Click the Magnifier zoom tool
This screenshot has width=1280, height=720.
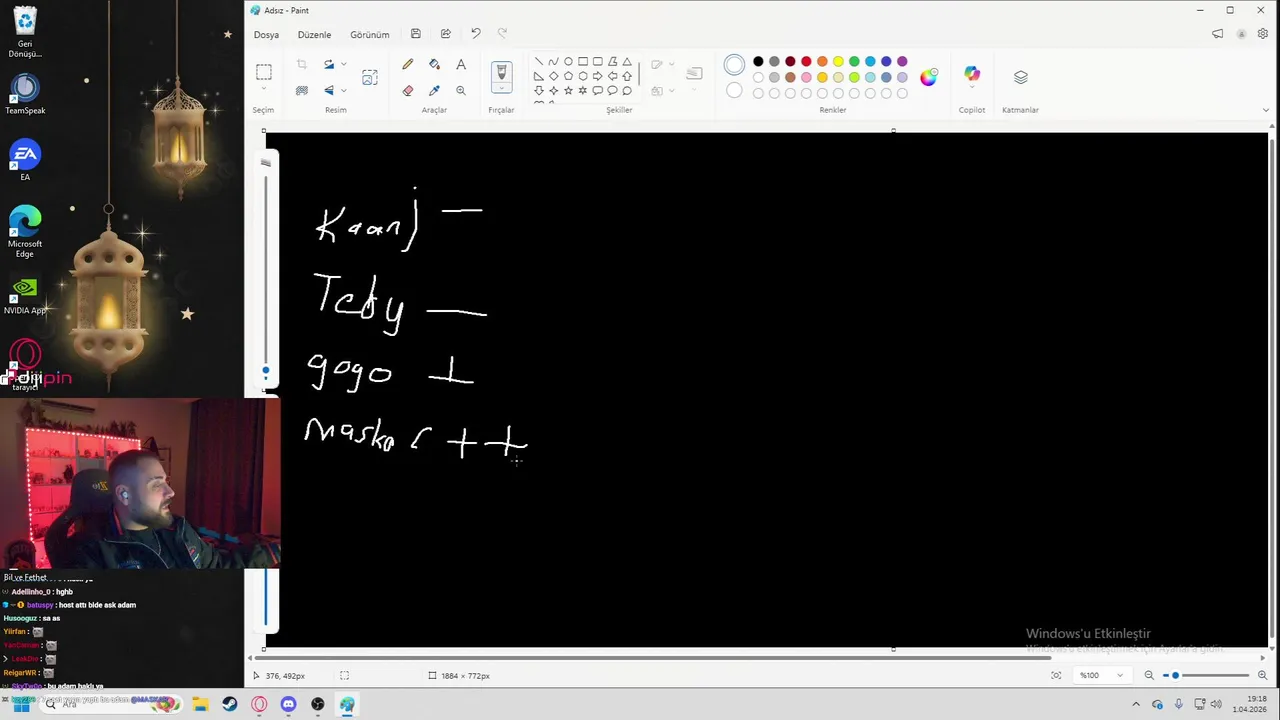[x=461, y=90]
